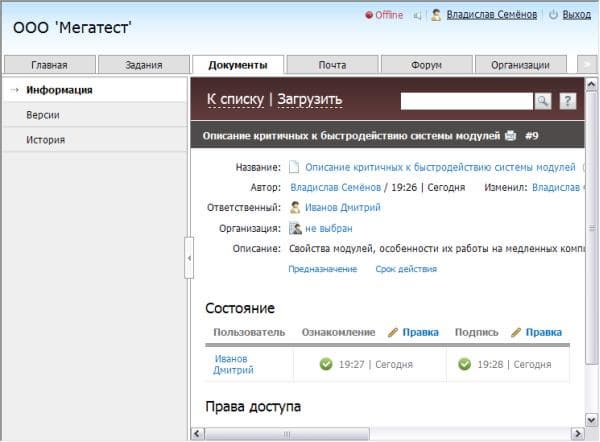Viewport: 600px width, 442px height.
Task: Click the Загрузить link
Action: pos(310,99)
